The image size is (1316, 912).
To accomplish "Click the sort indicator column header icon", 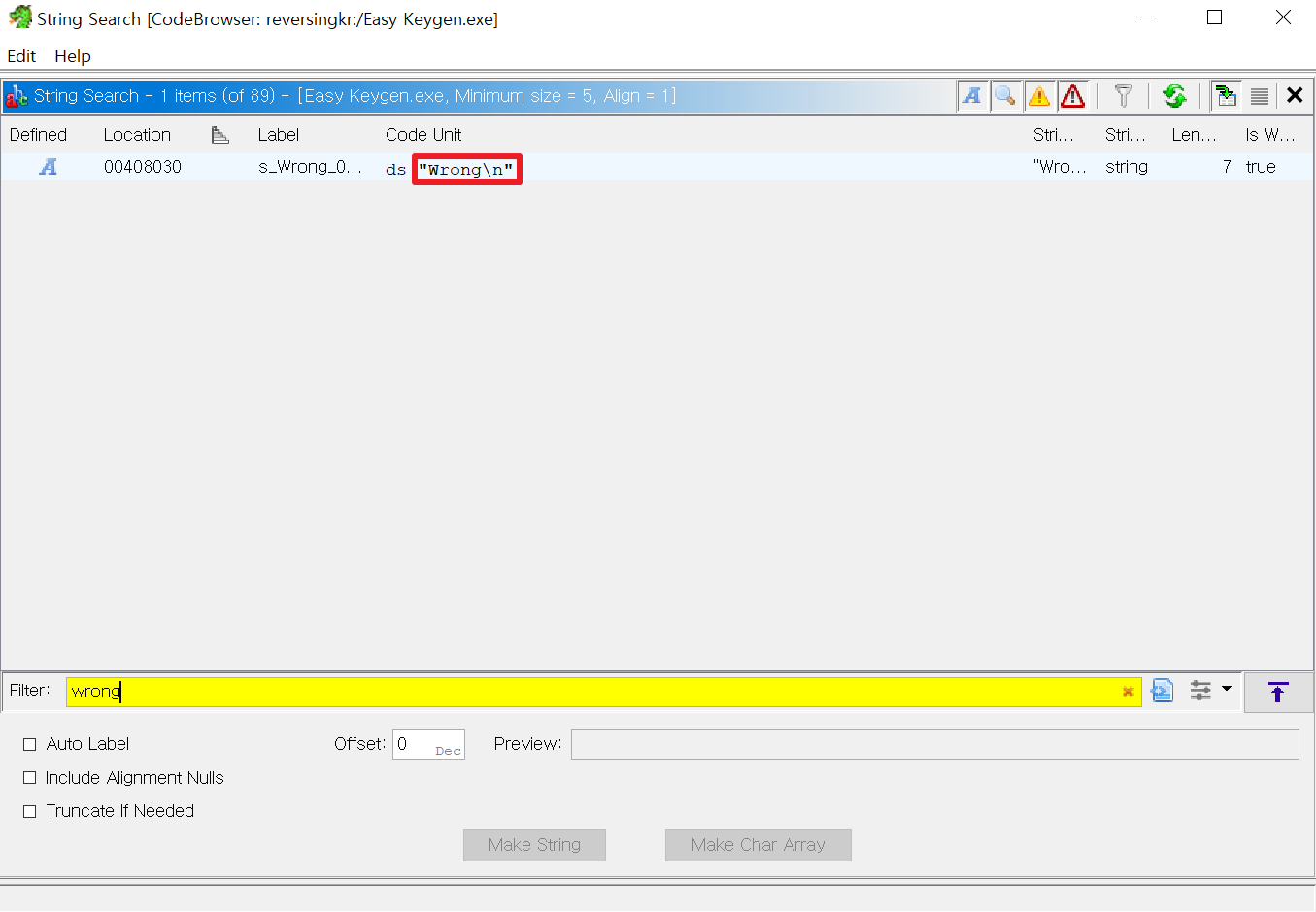I will 220,135.
